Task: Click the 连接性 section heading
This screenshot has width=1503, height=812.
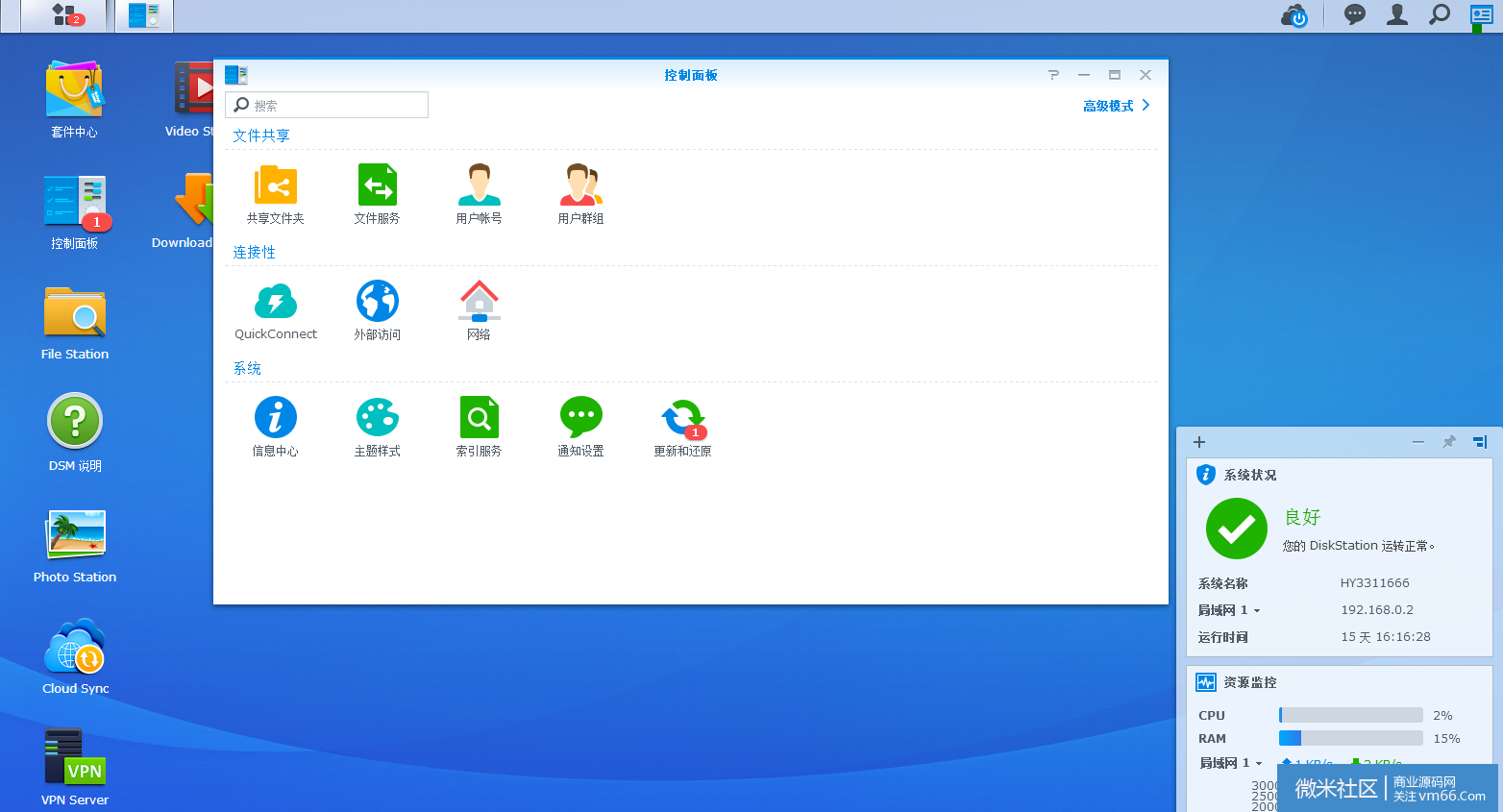Action: pos(255,252)
